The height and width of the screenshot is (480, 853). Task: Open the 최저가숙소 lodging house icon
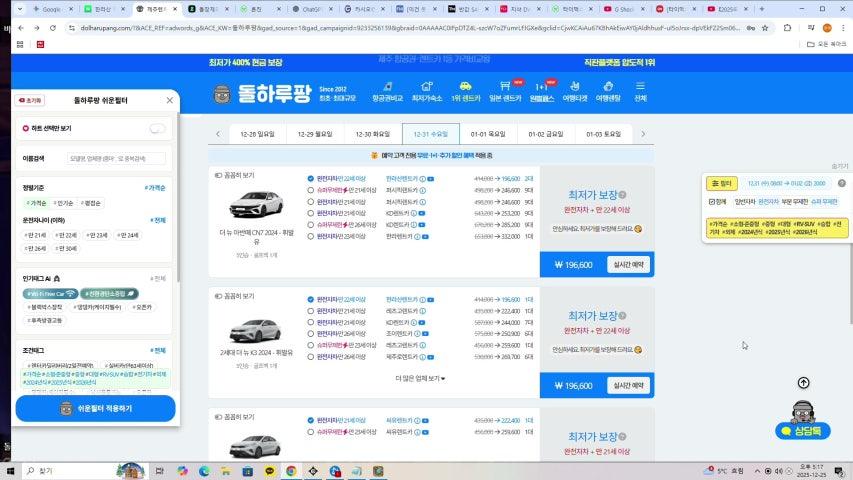pos(426,91)
